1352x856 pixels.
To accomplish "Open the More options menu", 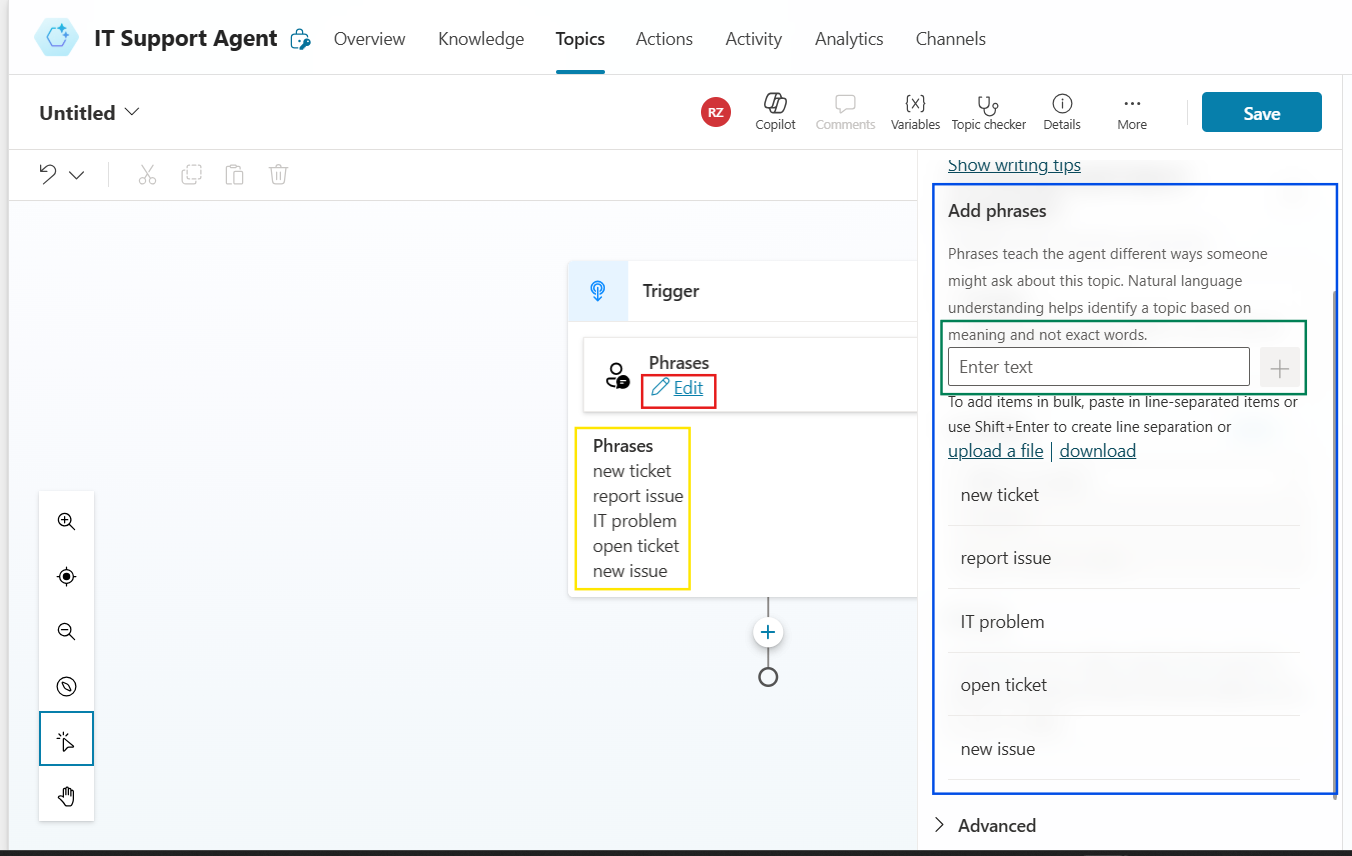I will 1132,111.
